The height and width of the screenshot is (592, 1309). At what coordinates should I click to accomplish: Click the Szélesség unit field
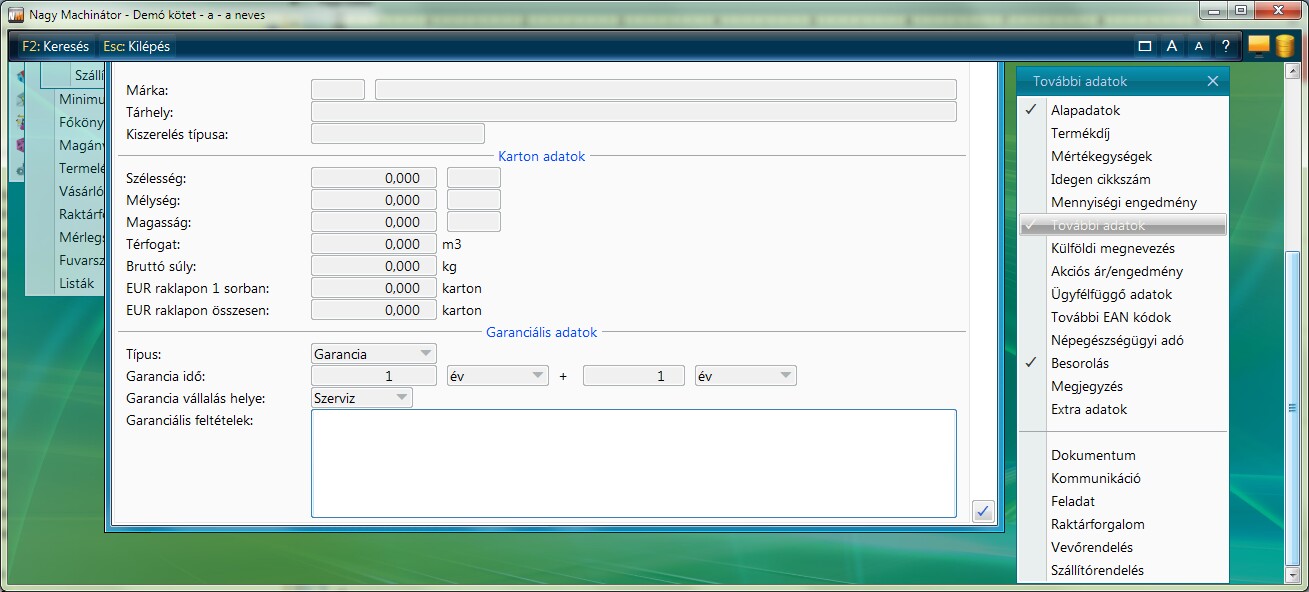click(x=474, y=178)
